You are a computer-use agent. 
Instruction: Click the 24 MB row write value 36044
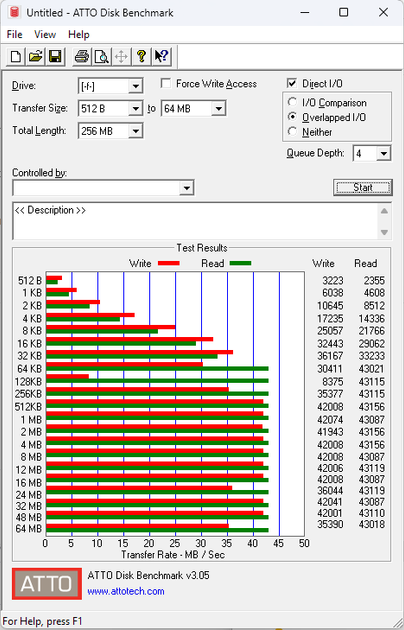[330, 491]
